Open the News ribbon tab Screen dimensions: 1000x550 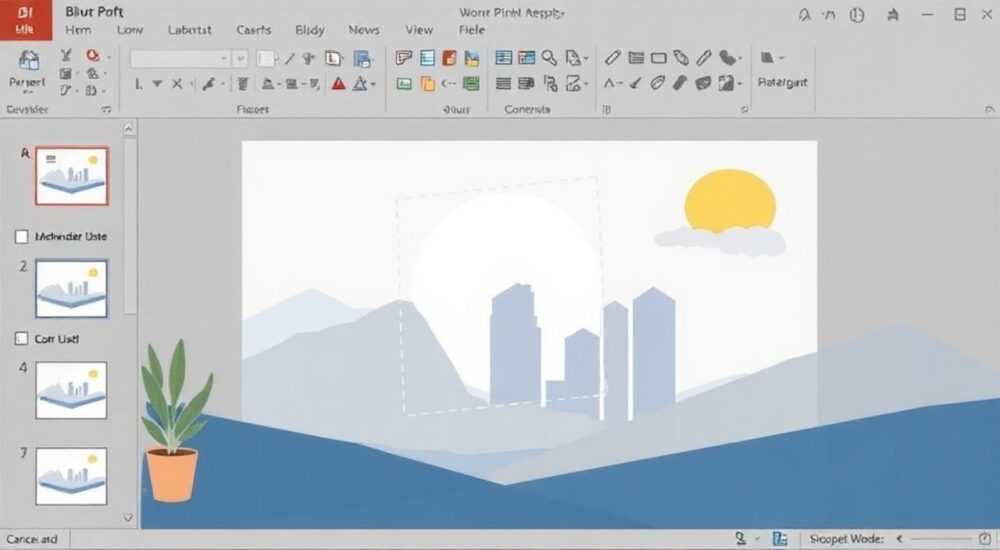click(364, 30)
